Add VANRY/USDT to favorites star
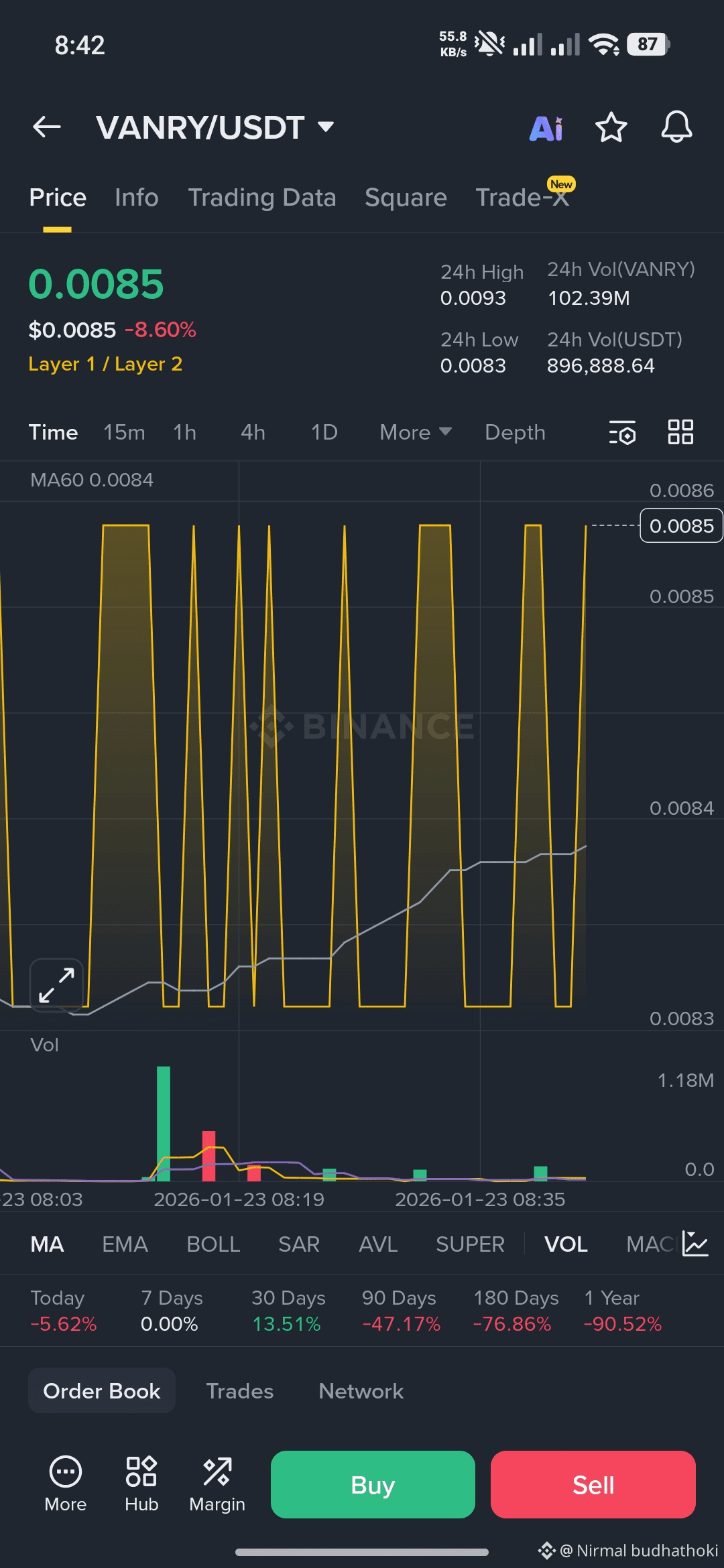The height and width of the screenshot is (1568, 724). click(x=611, y=127)
